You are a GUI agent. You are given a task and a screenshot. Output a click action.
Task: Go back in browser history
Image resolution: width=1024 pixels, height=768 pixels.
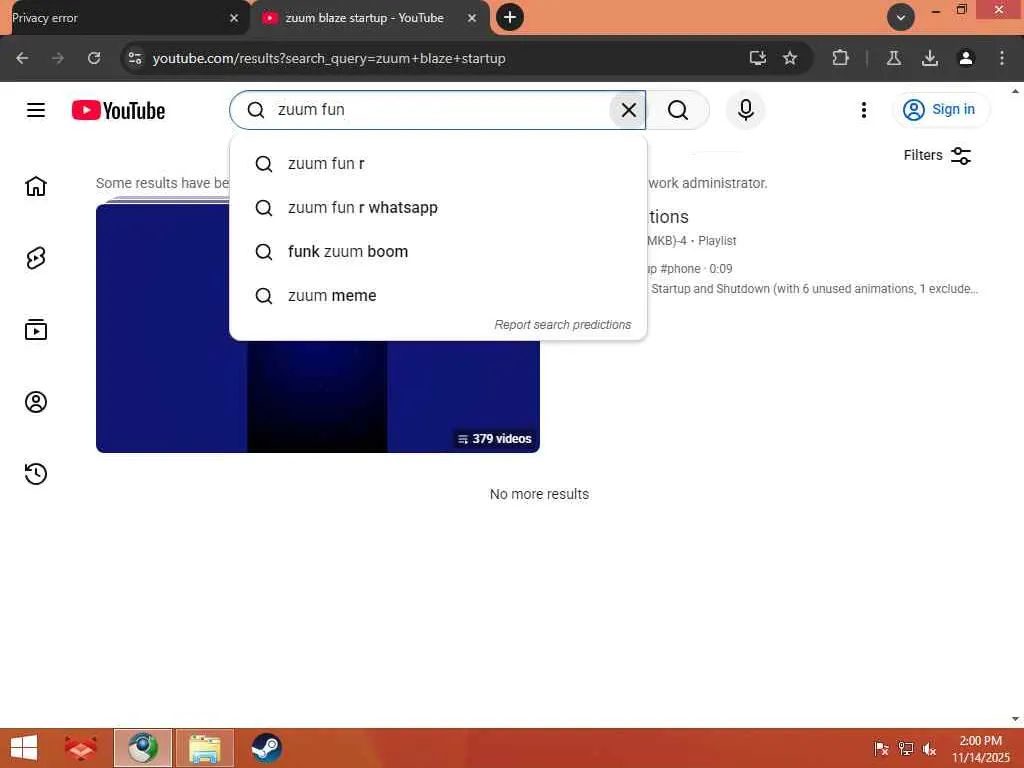22,58
